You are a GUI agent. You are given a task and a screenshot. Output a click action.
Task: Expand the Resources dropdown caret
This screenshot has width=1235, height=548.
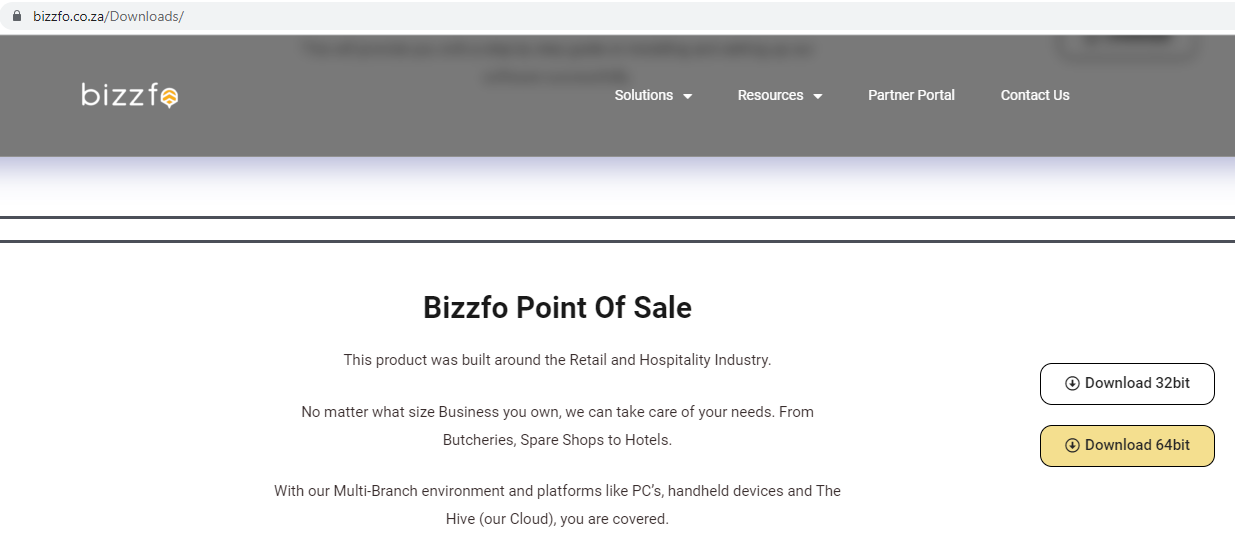(818, 96)
